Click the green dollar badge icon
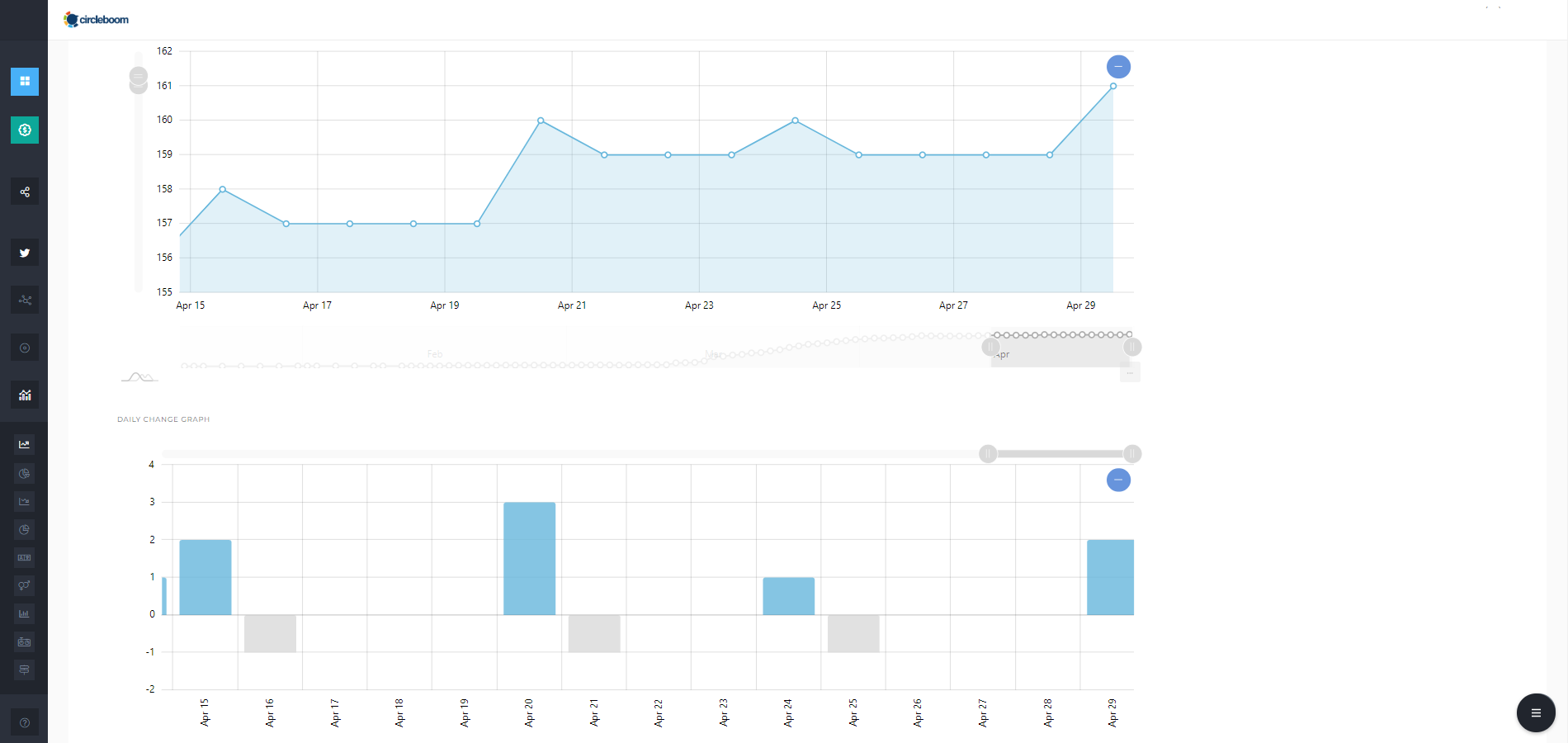Image resolution: width=1568 pixels, height=743 pixels. click(25, 130)
